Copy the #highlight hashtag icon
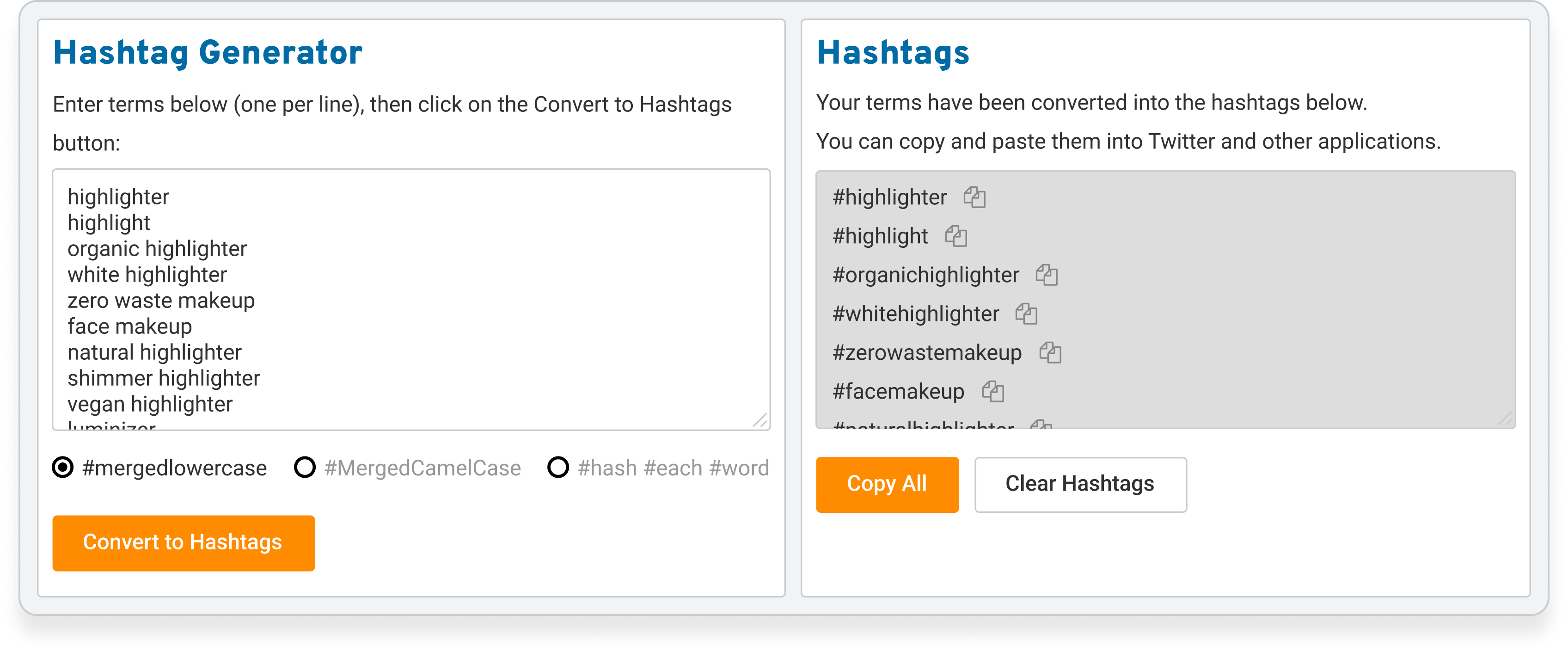The width and height of the screenshot is (1568, 653). click(955, 236)
